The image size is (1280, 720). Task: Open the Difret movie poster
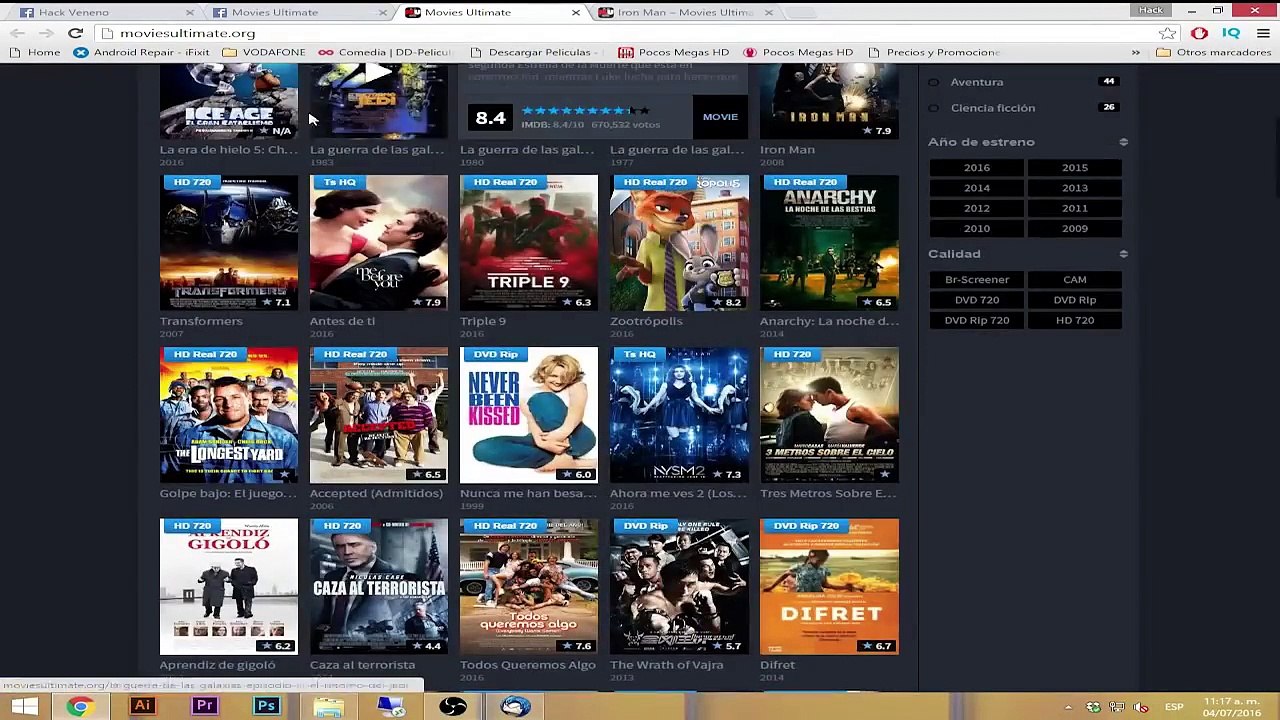(829, 587)
